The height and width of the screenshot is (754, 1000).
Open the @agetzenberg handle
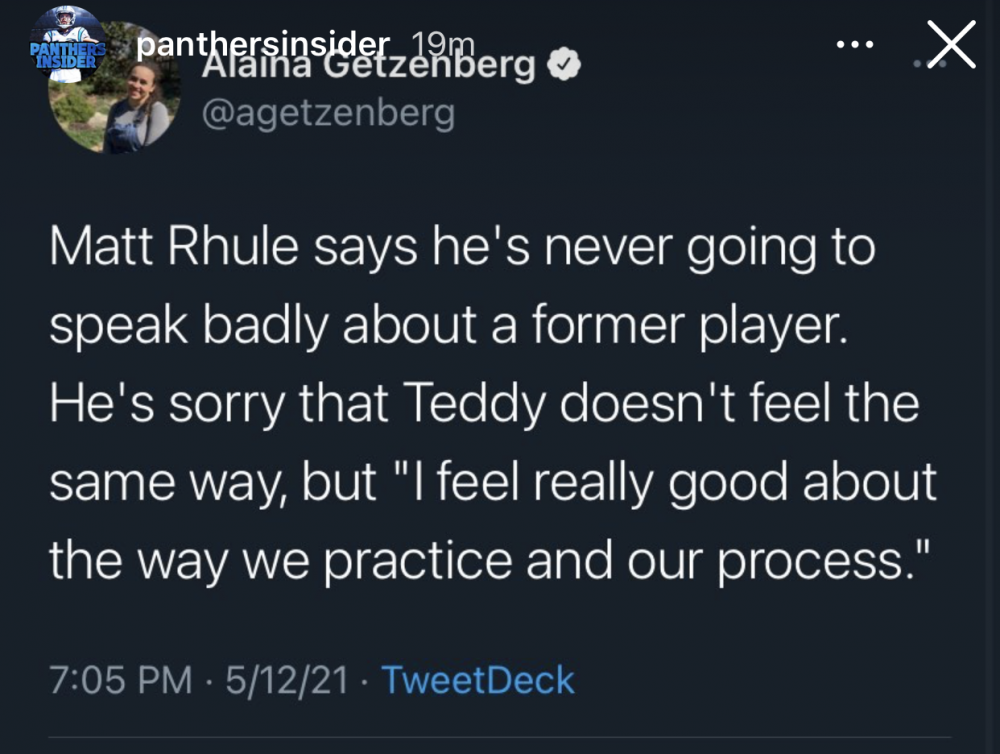(x=327, y=113)
